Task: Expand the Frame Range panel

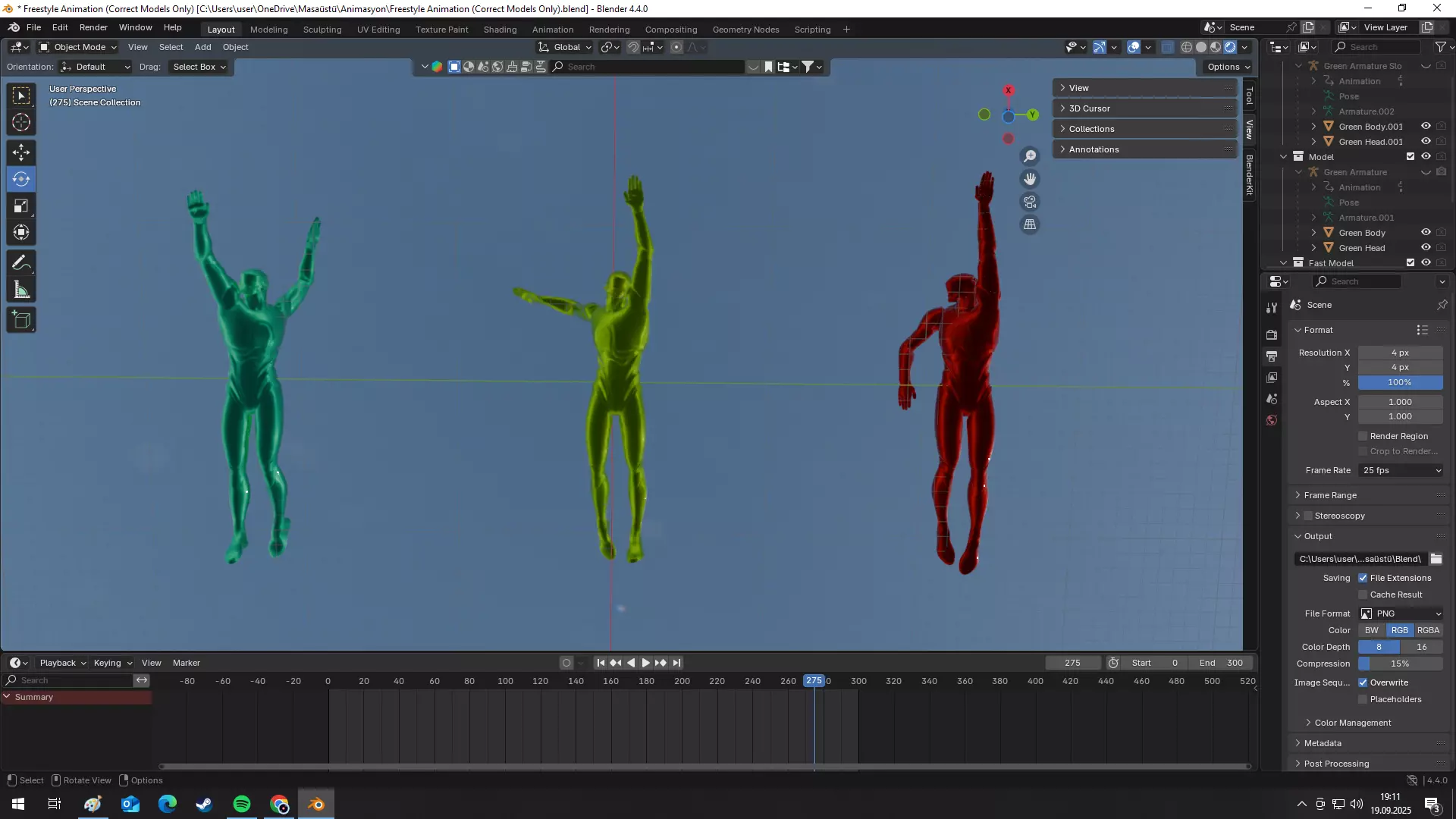Action: pos(1330,495)
